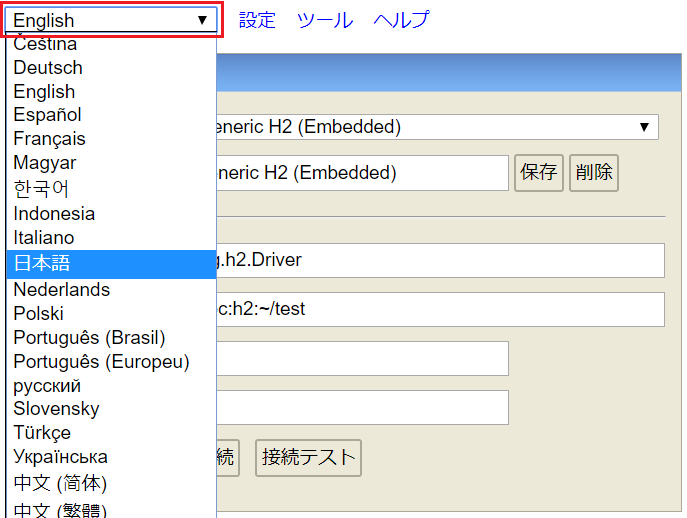Select Español language option
This screenshot has height=518, width=687.
(x=47, y=115)
